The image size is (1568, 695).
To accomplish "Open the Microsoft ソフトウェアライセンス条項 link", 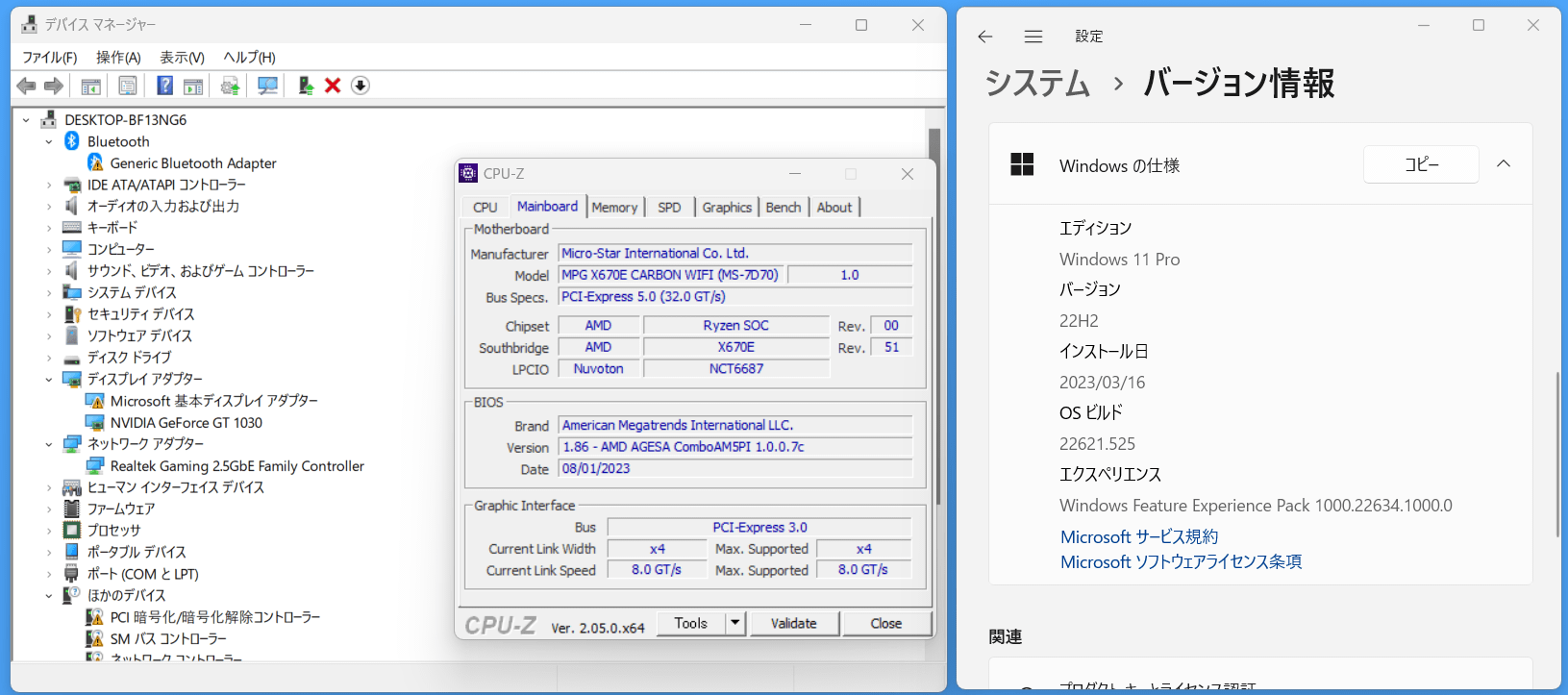I will click(x=1182, y=561).
